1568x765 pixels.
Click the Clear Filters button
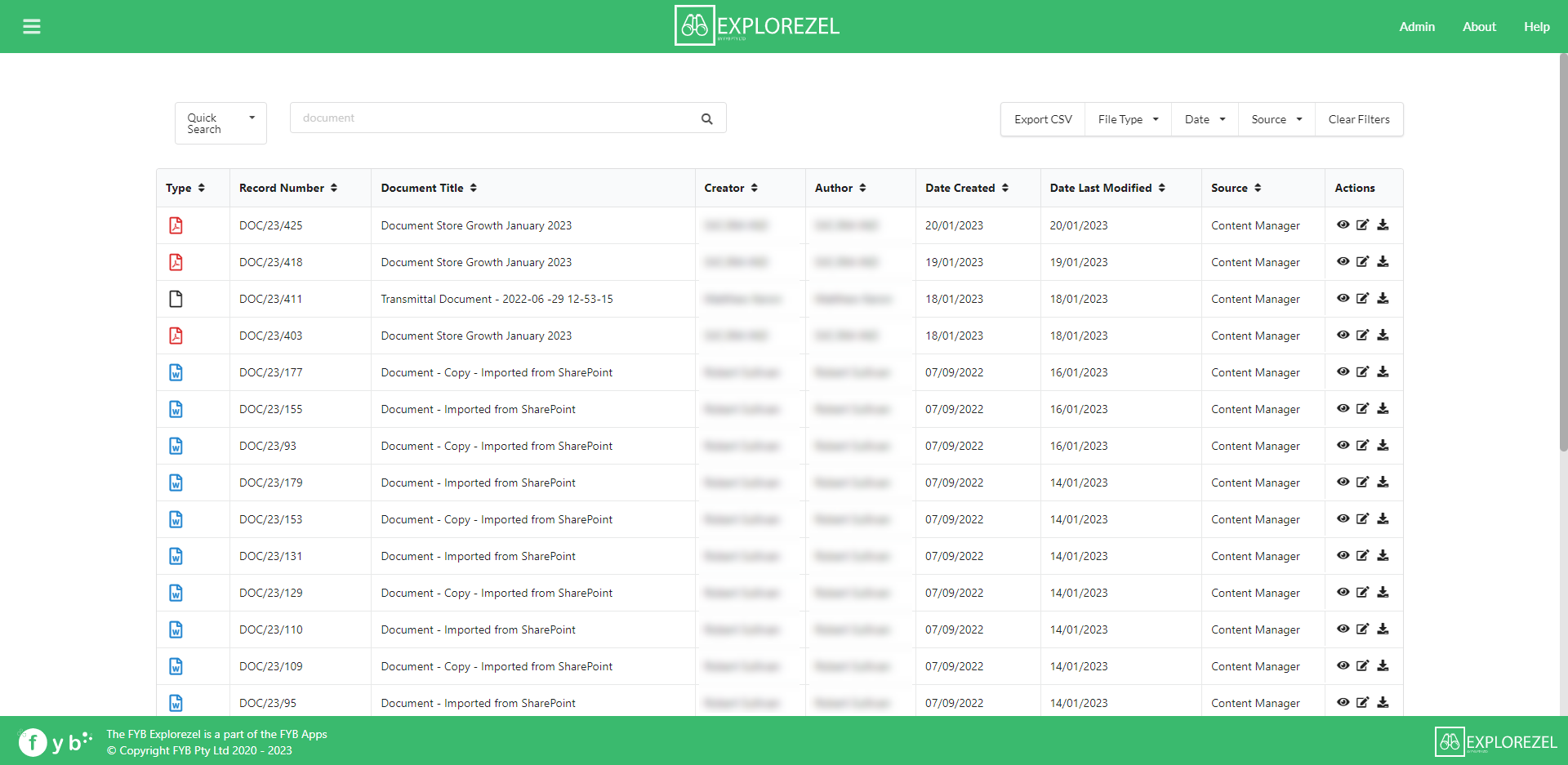1359,119
